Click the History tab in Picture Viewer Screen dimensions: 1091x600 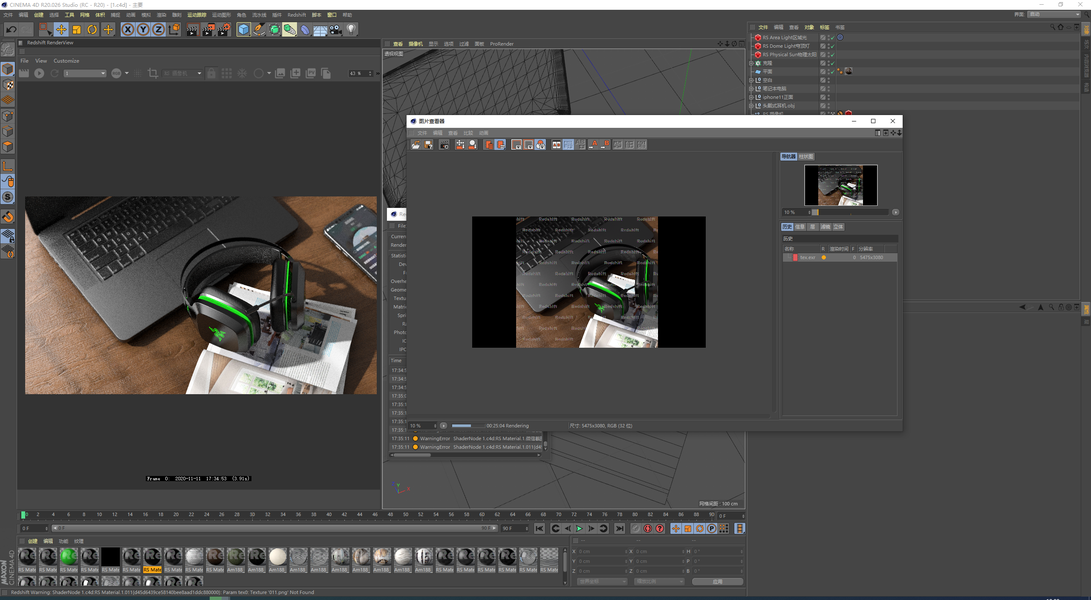787,227
